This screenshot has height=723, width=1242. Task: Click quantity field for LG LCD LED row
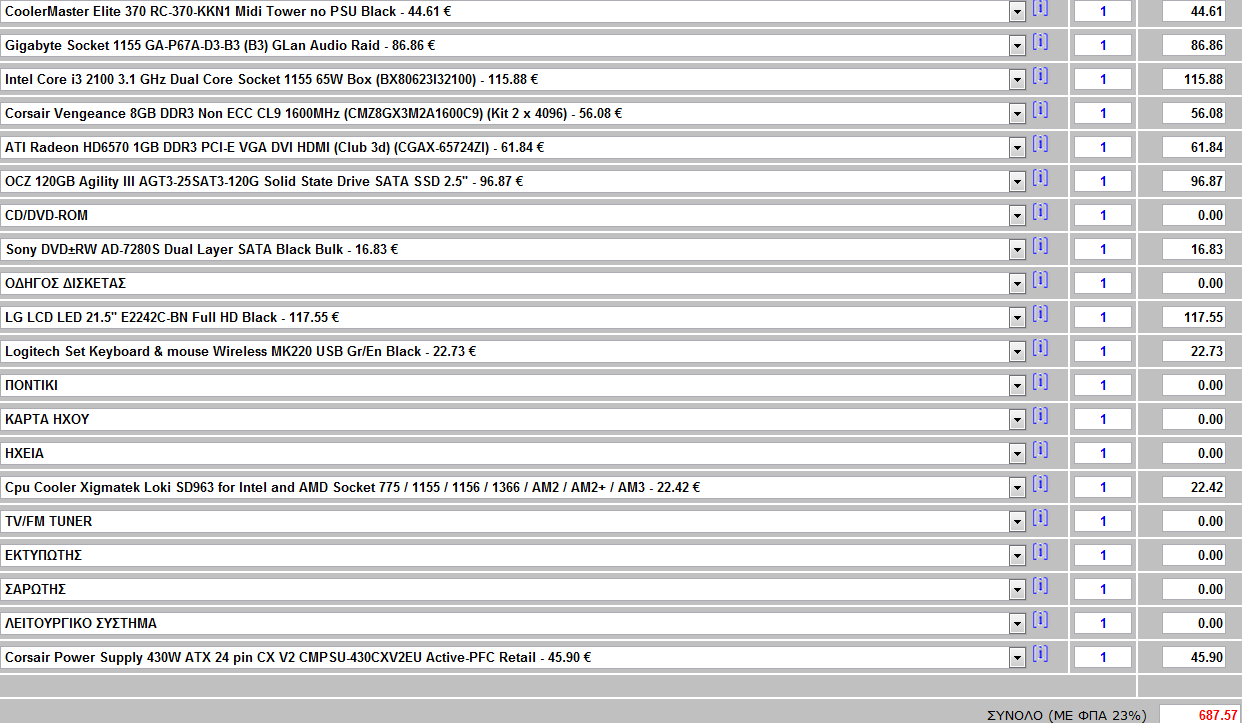[1103, 318]
